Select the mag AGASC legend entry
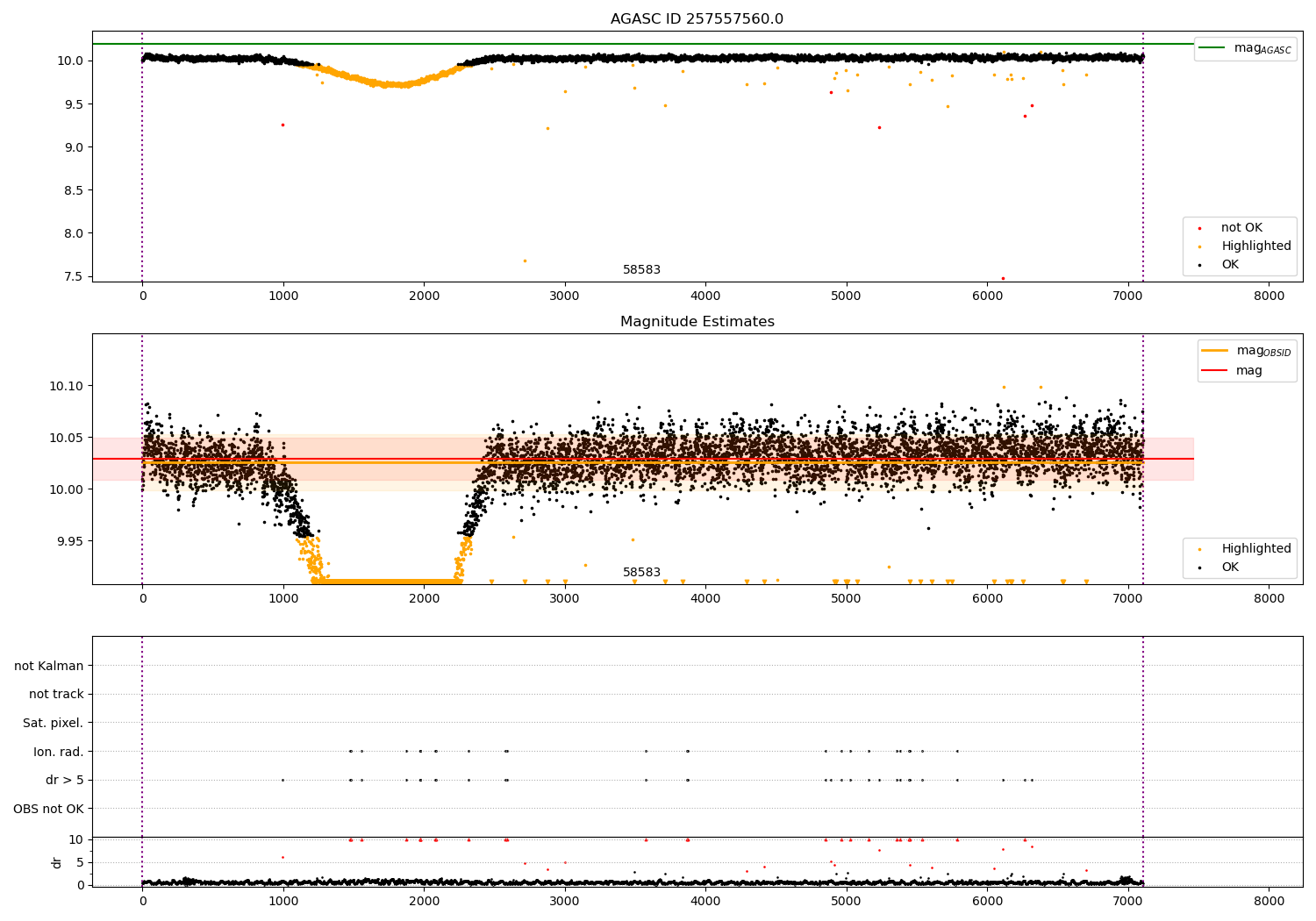 [x=1245, y=48]
